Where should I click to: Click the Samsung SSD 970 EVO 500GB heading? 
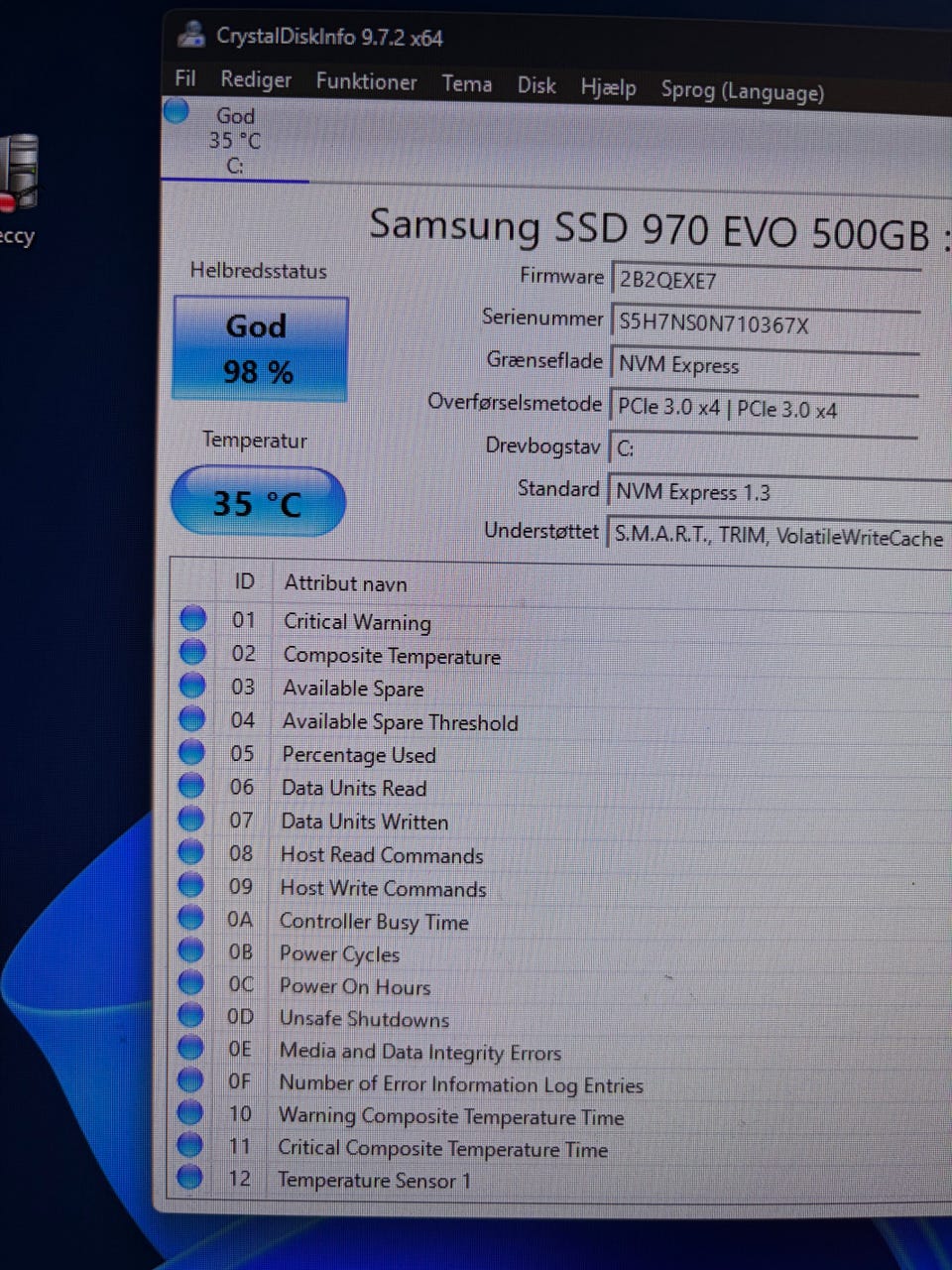(650, 230)
